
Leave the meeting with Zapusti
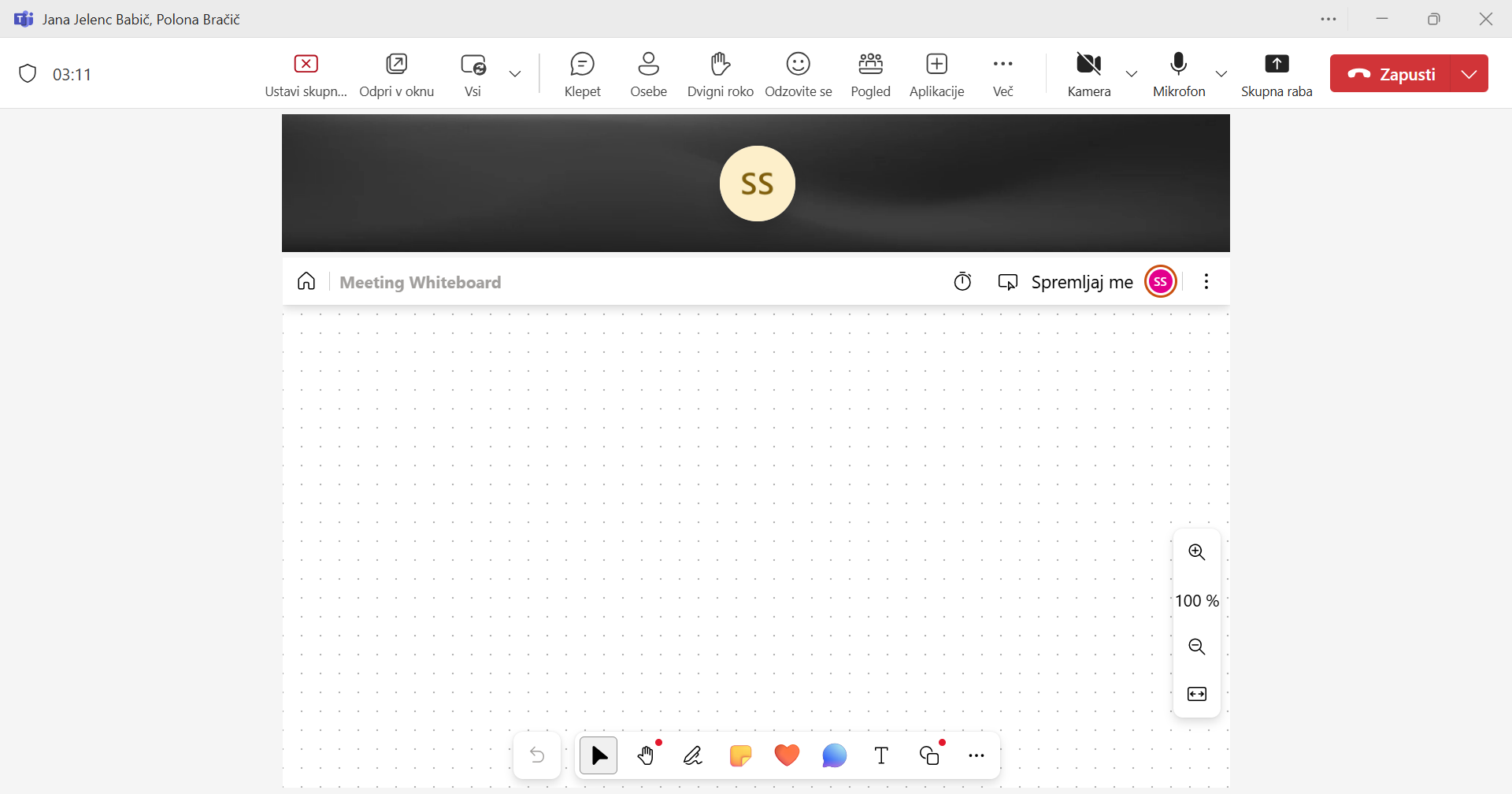click(x=1392, y=74)
